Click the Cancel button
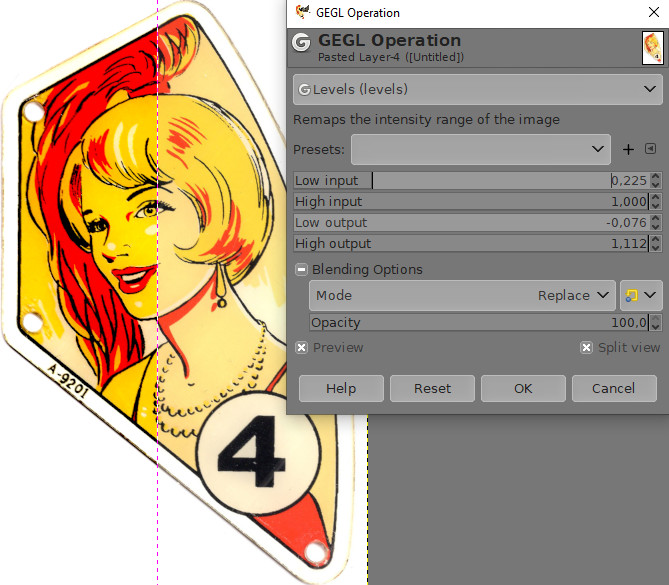This screenshot has width=669, height=585. pyautogui.click(x=614, y=388)
